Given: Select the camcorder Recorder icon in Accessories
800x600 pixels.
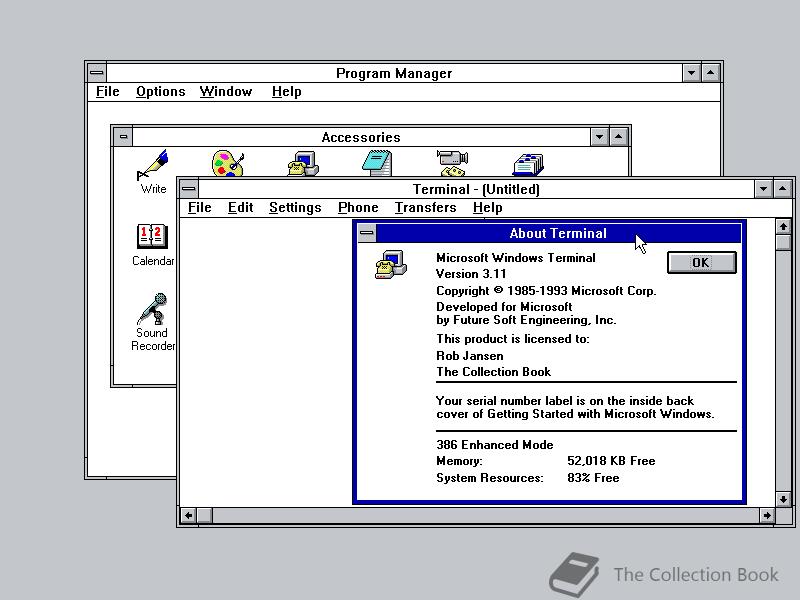Looking at the screenshot, I should pos(453,163).
